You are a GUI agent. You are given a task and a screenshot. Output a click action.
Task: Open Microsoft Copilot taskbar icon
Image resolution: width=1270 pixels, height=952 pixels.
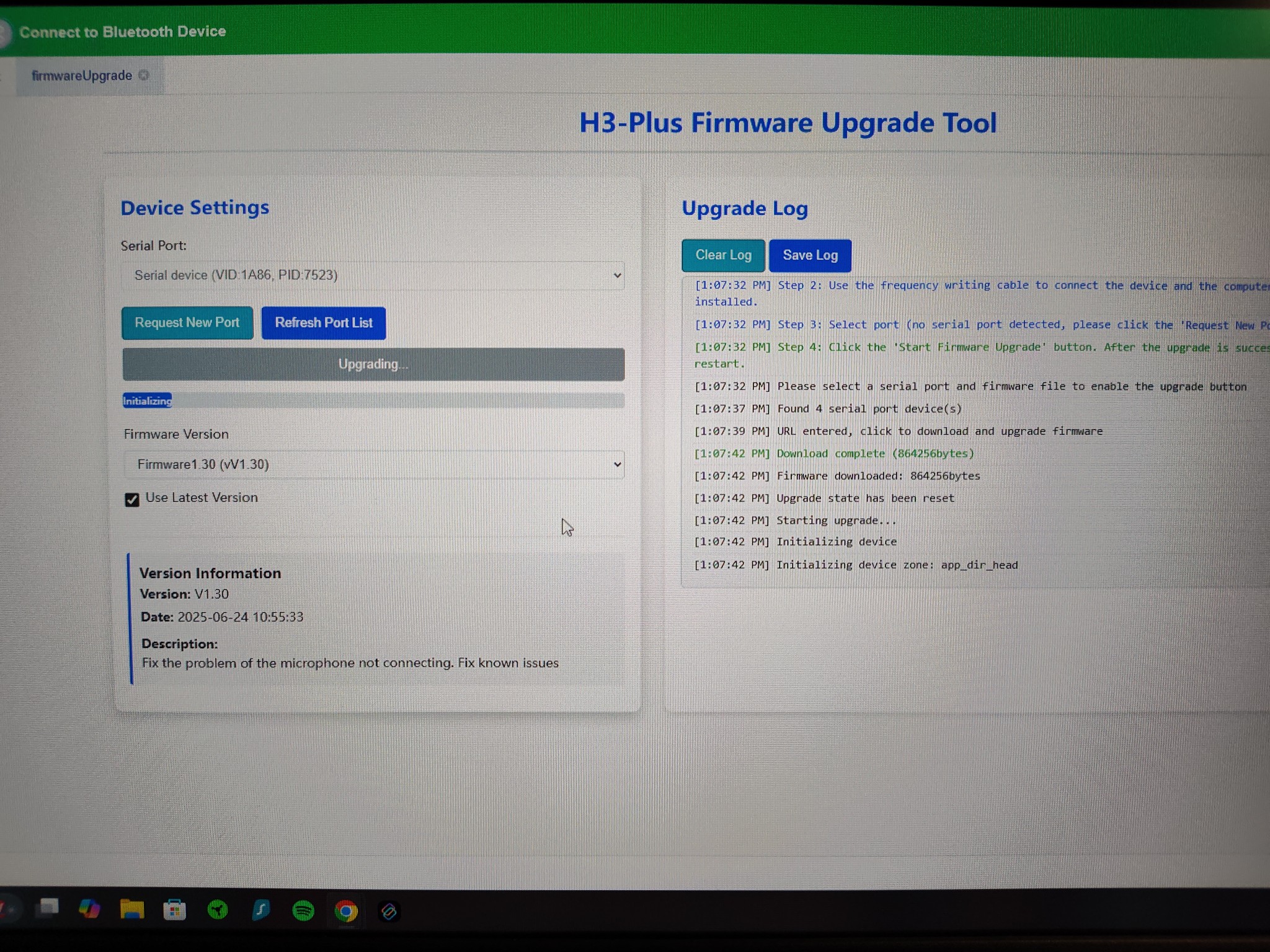tap(89, 909)
